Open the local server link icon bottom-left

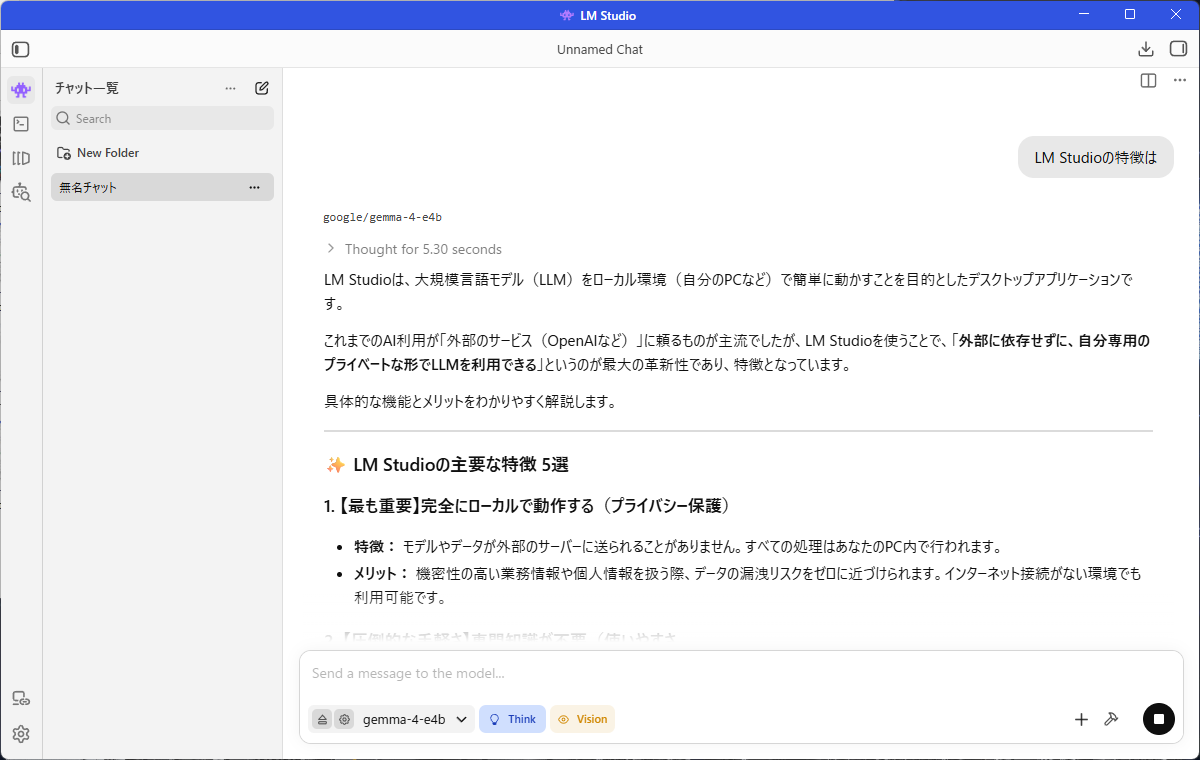coord(21,698)
